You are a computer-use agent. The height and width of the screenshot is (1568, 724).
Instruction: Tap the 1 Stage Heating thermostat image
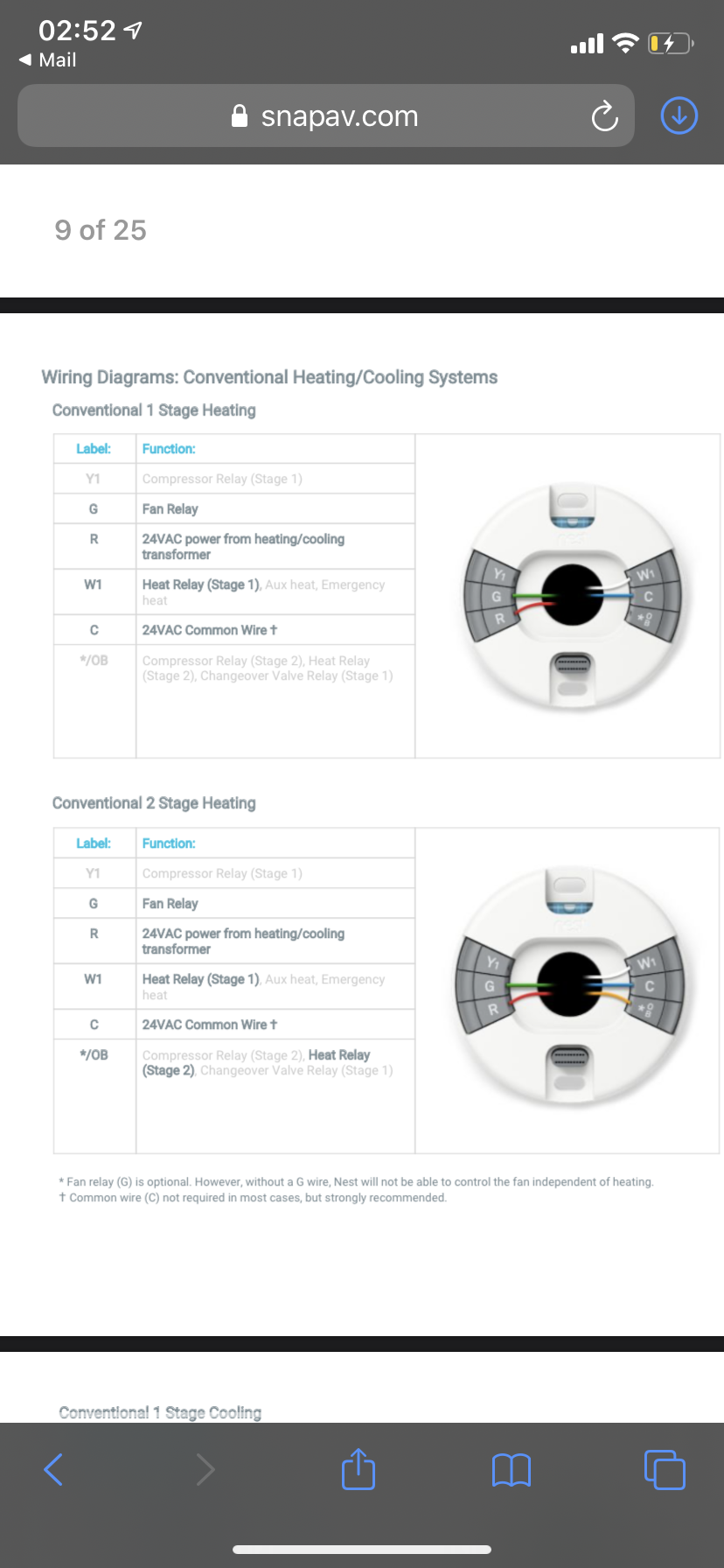(x=572, y=598)
